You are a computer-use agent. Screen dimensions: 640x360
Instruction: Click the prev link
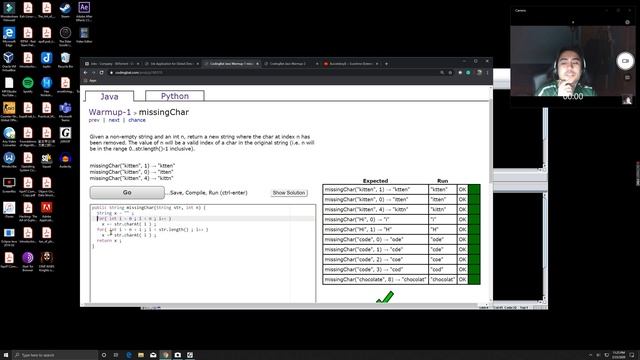click(94, 120)
